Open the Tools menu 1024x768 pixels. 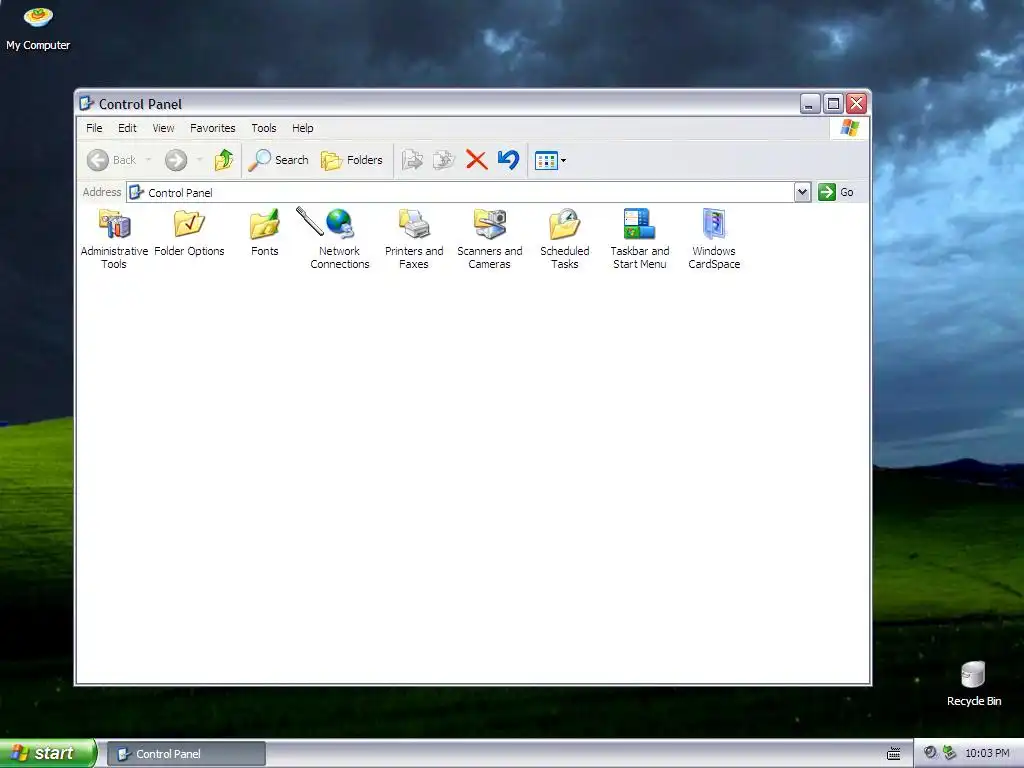pos(264,128)
